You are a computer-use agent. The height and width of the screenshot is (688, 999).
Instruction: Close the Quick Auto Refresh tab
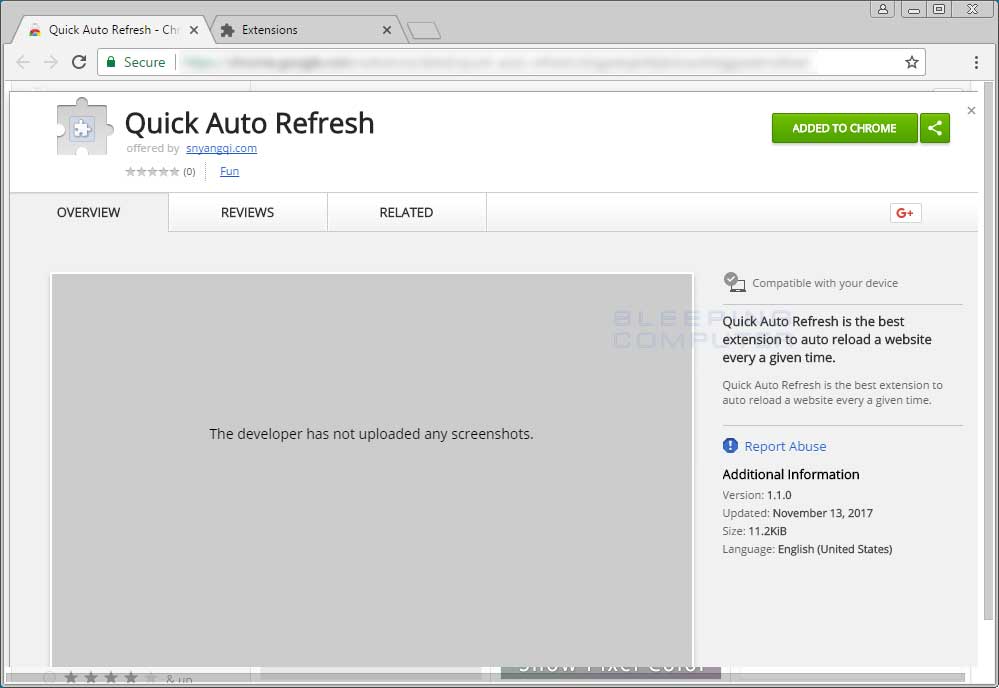[x=194, y=30]
